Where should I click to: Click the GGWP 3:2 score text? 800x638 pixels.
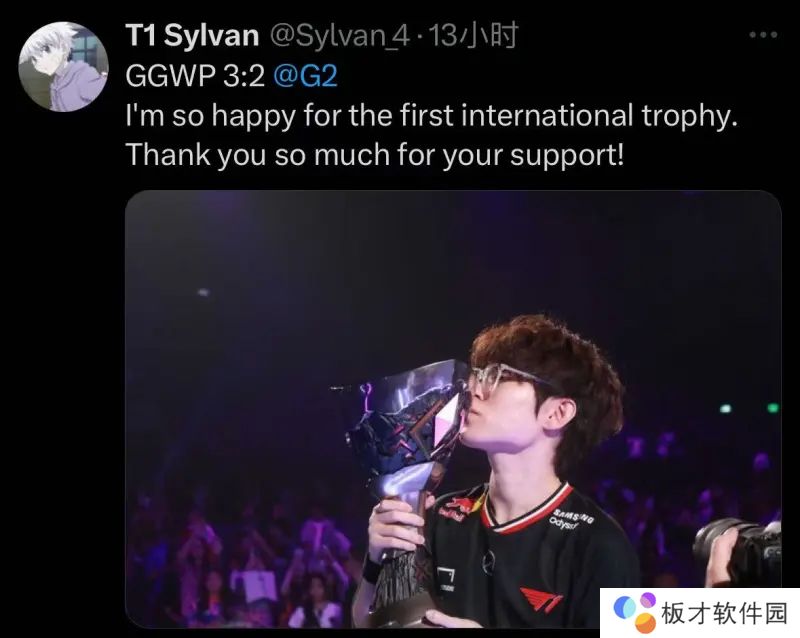pos(195,76)
